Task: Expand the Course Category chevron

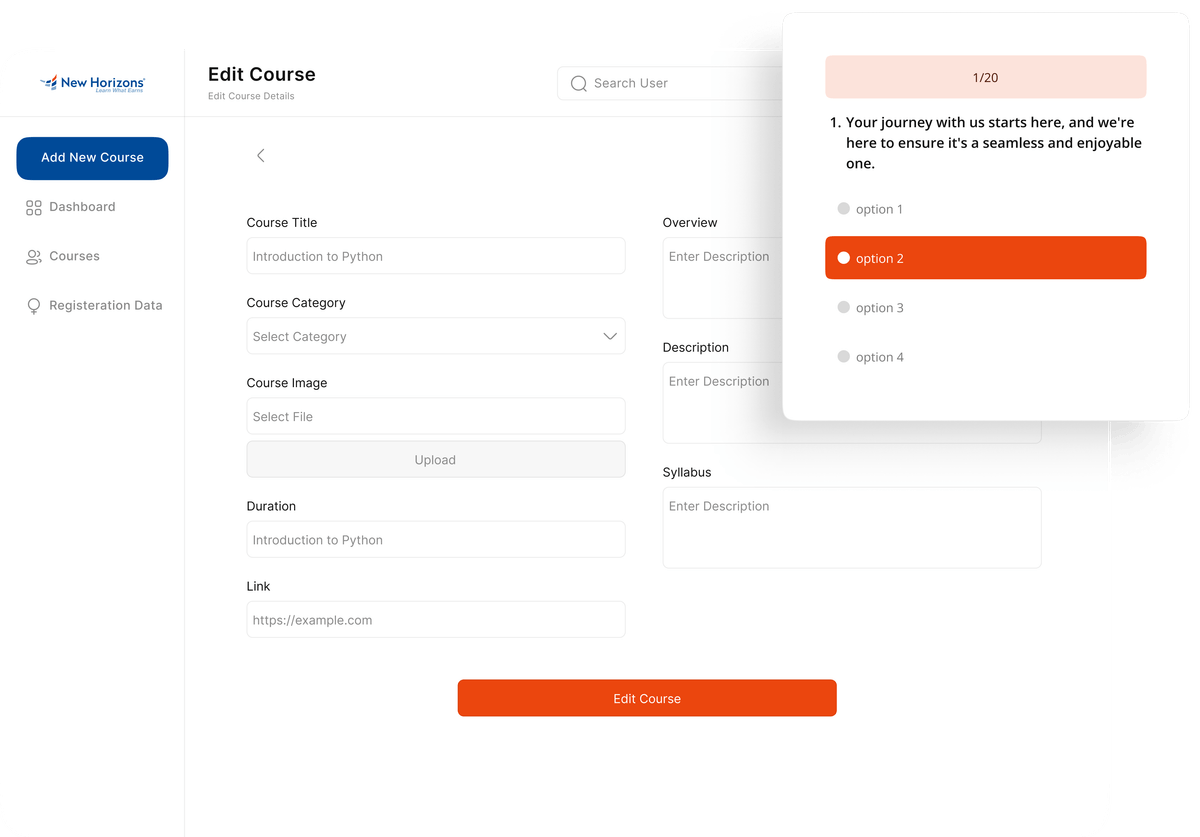Action: pyautogui.click(x=610, y=336)
